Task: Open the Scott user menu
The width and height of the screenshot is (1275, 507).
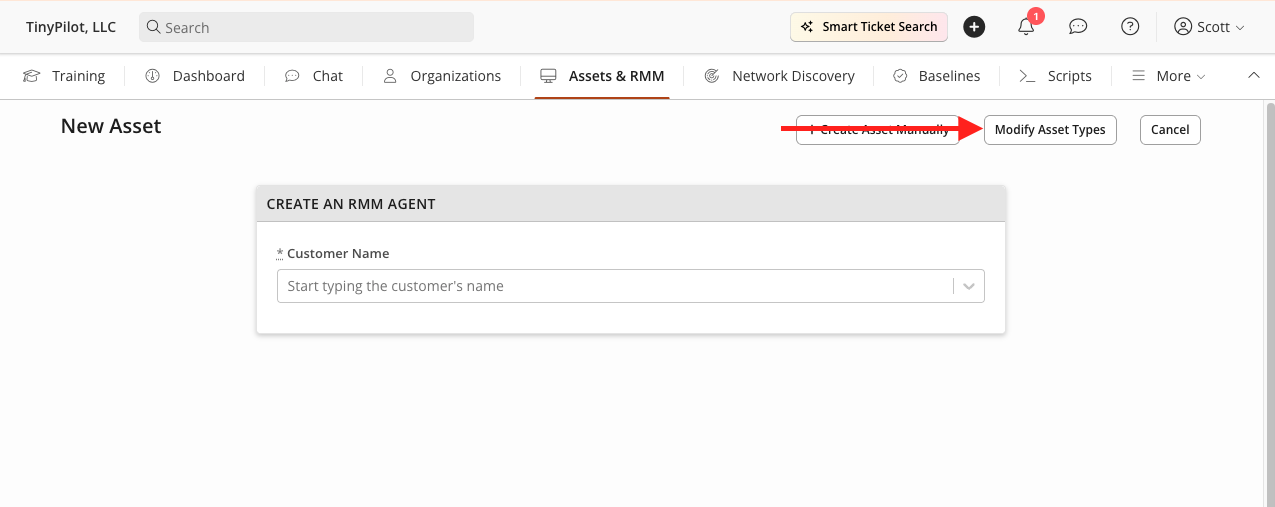Action: click(x=1210, y=27)
